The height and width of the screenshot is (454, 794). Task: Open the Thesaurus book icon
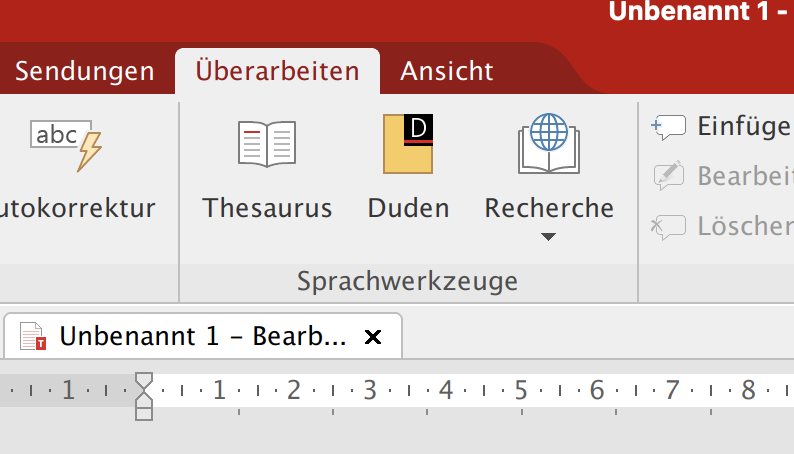tap(266, 144)
